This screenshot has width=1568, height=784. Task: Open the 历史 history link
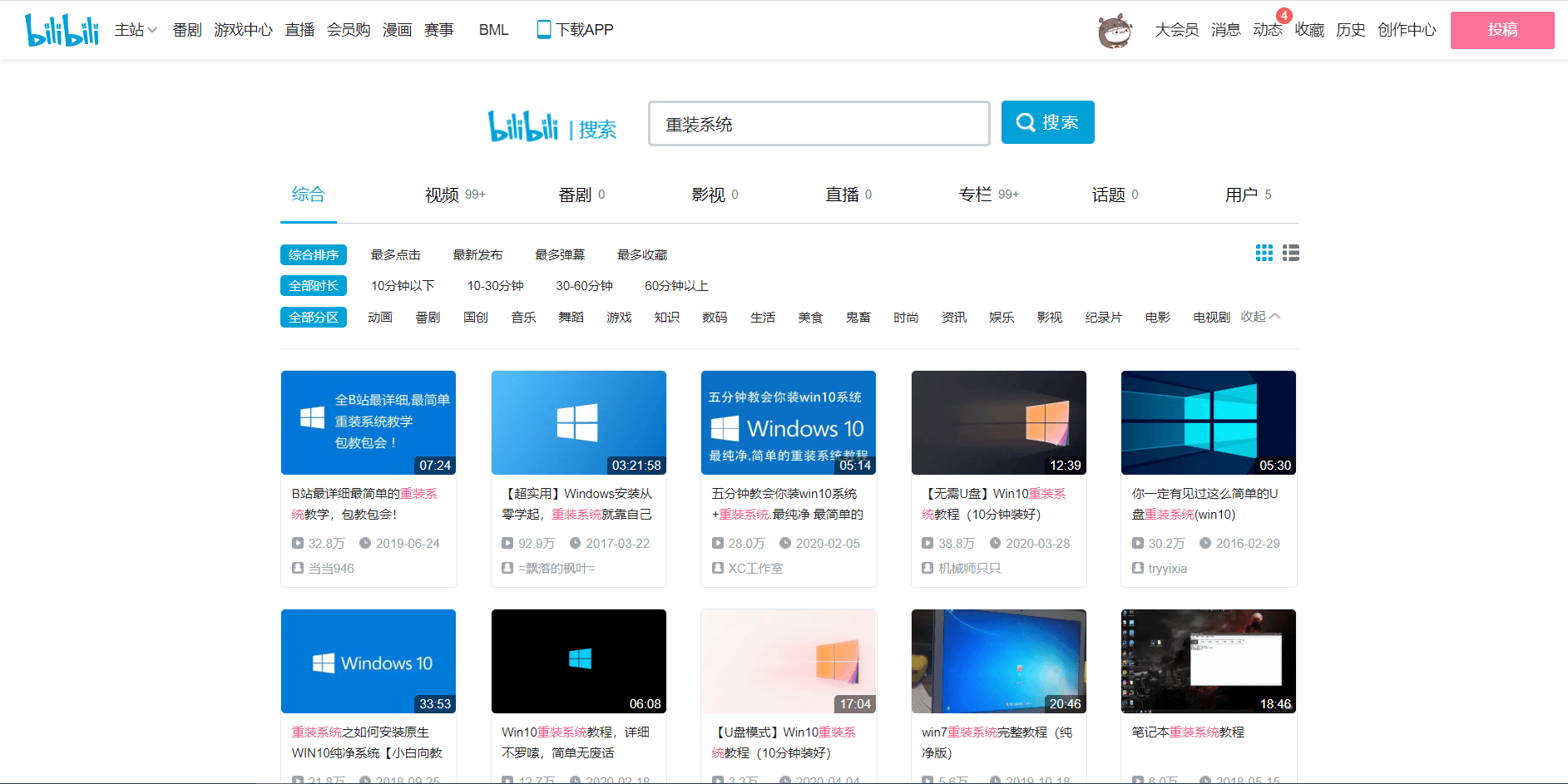[x=1351, y=30]
